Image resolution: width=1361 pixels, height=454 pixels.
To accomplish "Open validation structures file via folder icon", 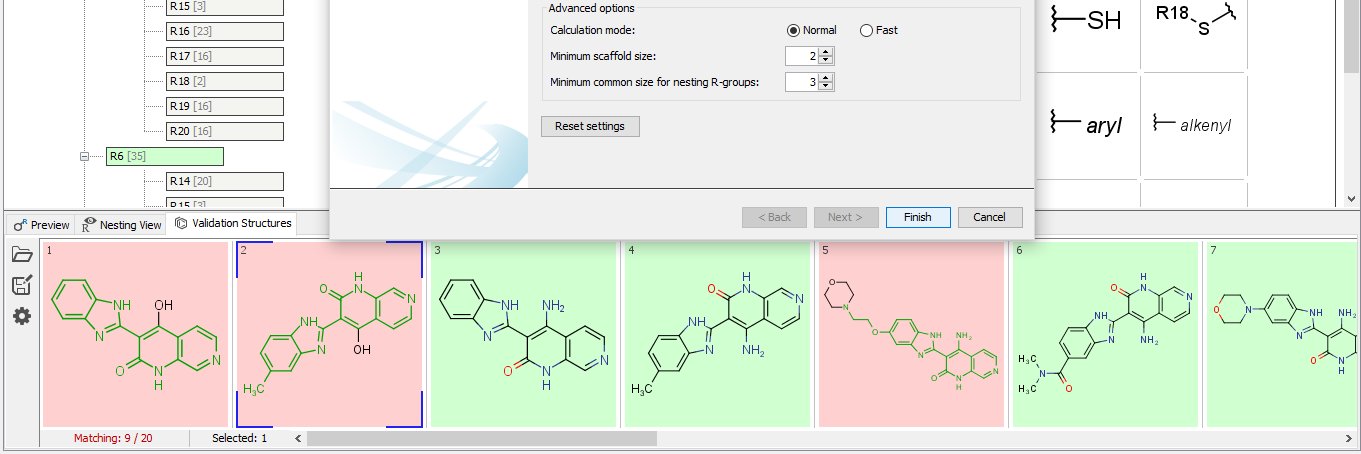I will (21, 255).
